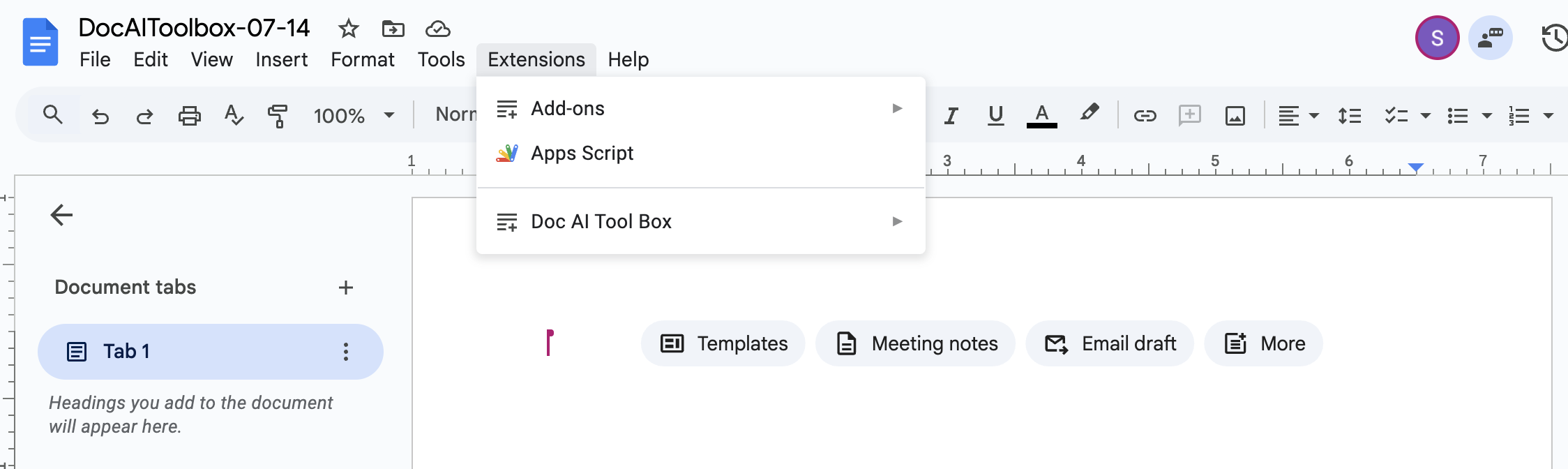Click the undo arrow icon
This screenshot has height=469, width=1568.
100,116
